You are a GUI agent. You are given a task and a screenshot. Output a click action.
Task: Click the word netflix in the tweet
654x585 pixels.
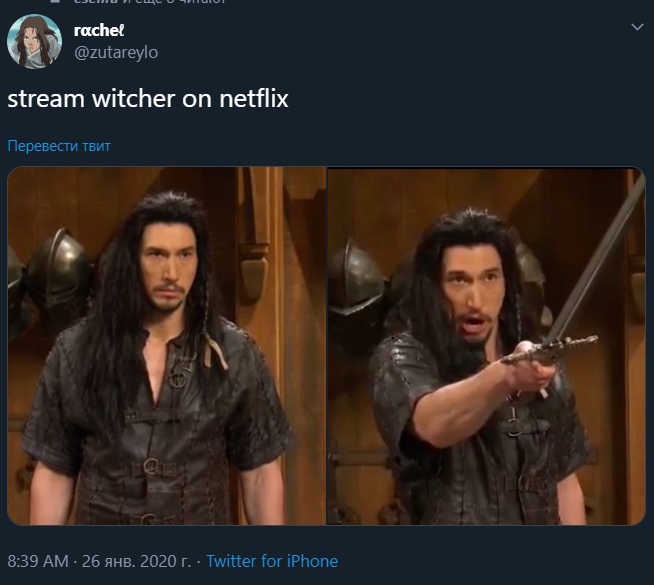[x=254, y=99]
